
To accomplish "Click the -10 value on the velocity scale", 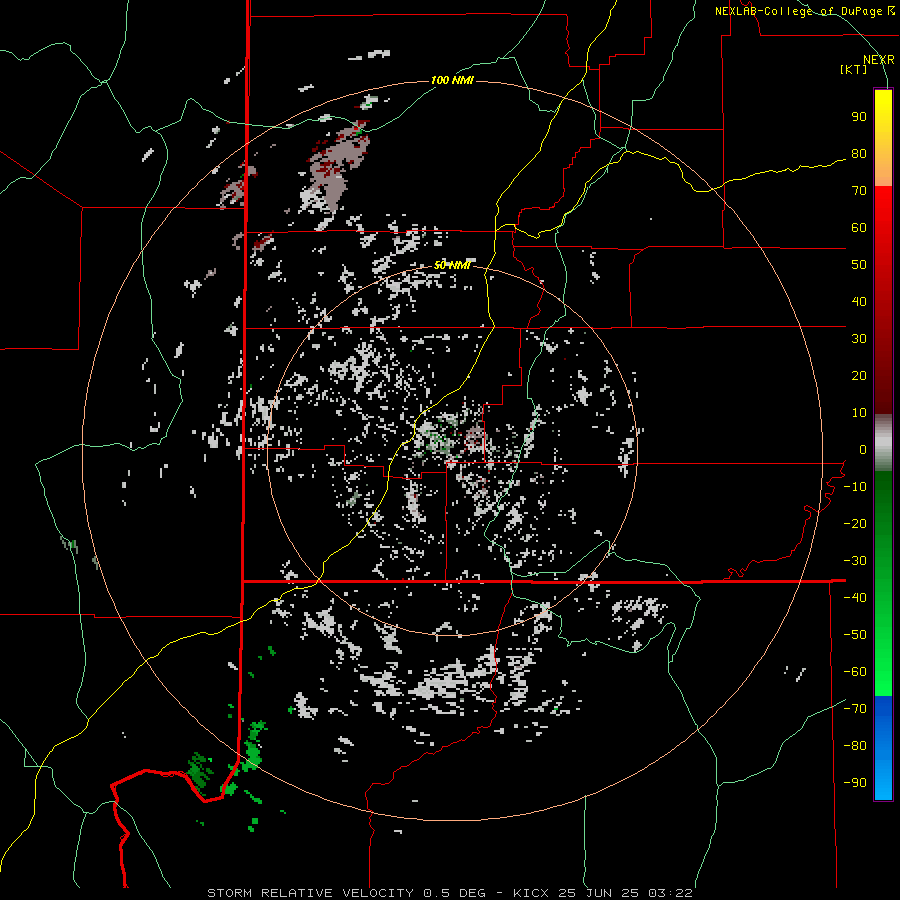I will pyautogui.click(x=855, y=487).
